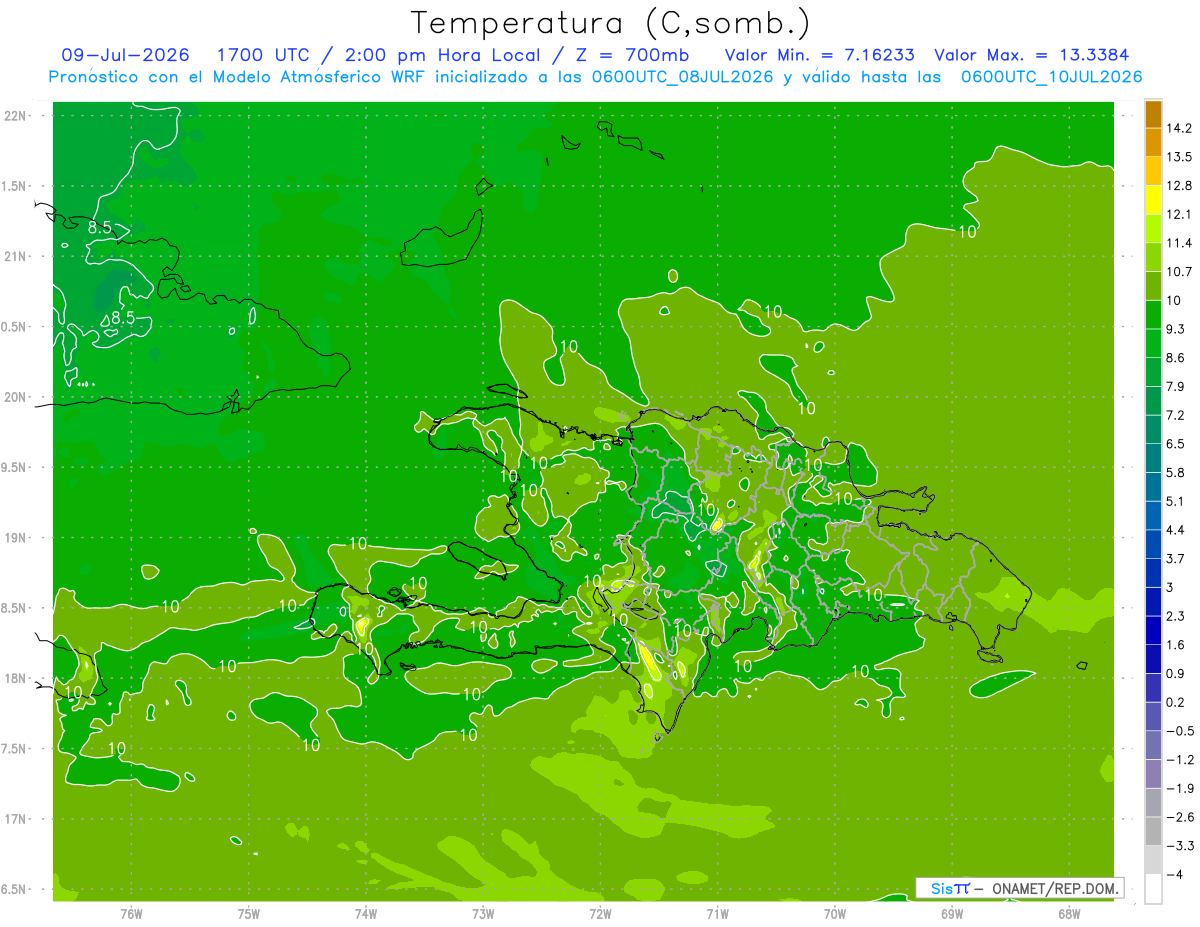Click the 7.2 value on the color scale

pyautogui.click(x=1175, y=415)
